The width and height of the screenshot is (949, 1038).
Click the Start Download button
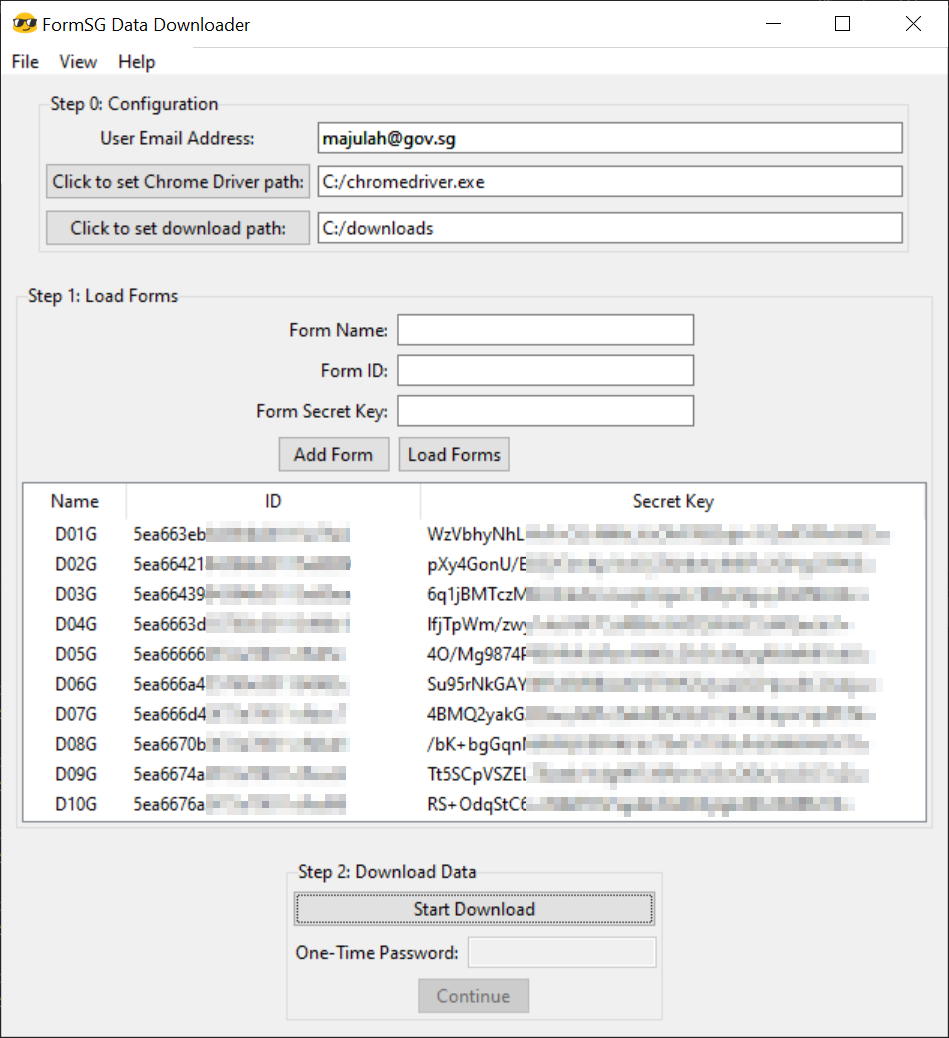(x=474, y=909)
